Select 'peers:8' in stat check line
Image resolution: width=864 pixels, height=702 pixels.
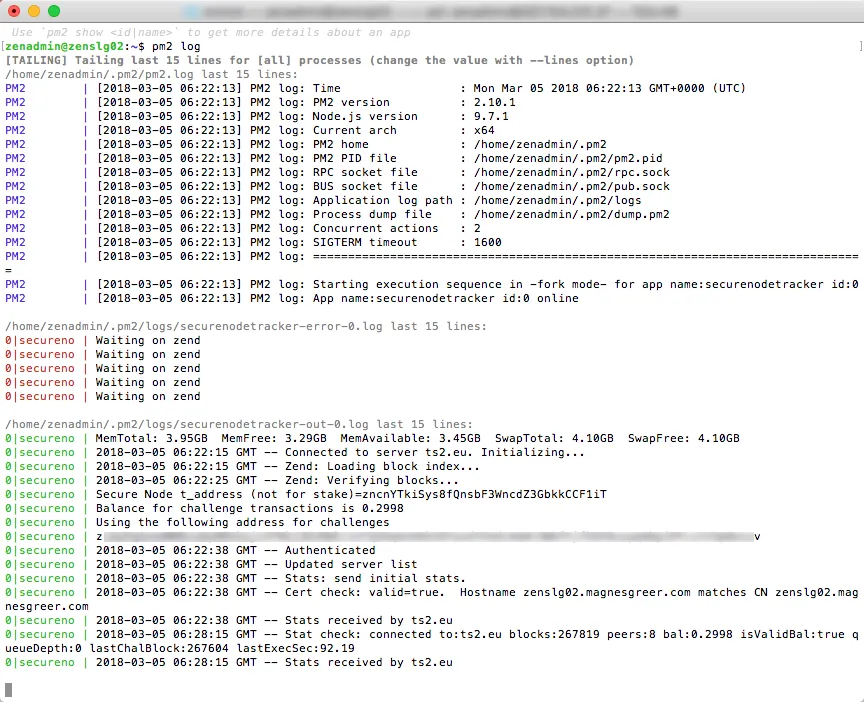coord(631,635)
